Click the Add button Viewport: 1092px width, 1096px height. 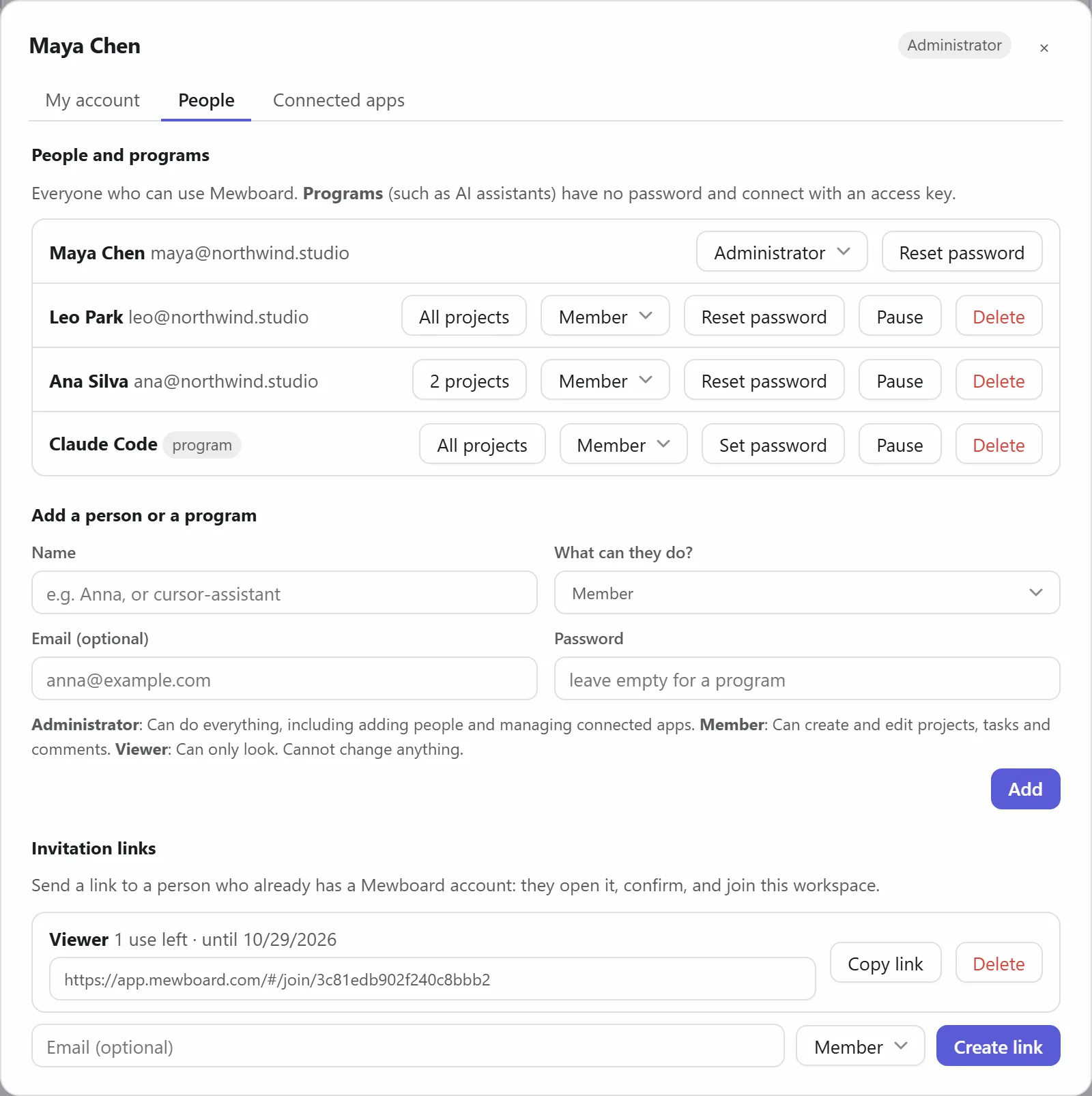tap(1025, 789)
